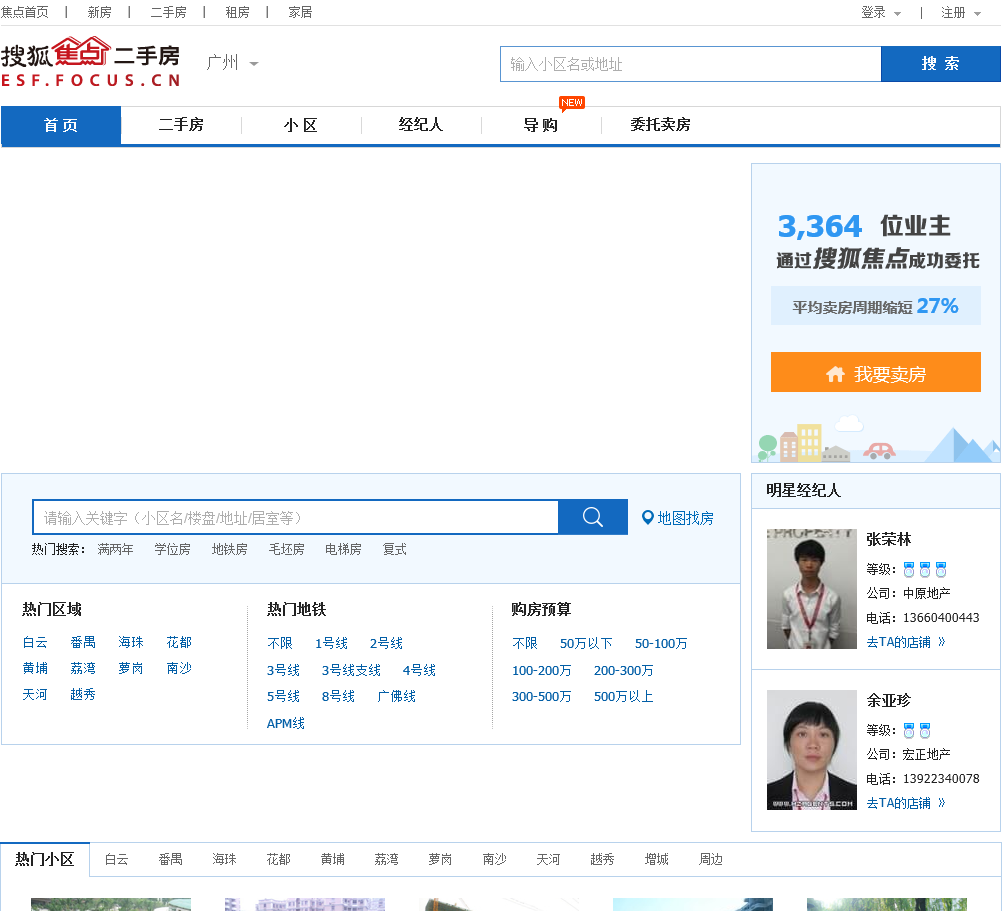Select metro 广佛线 filter
Viewport: 1002px width, 911px height.
396,696
